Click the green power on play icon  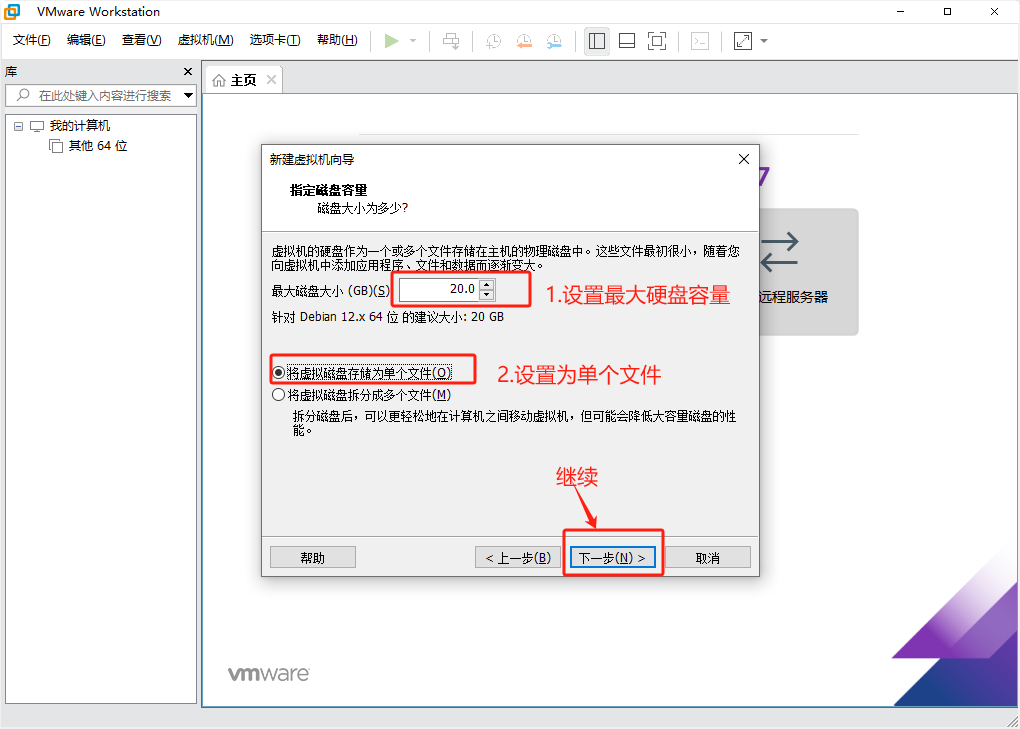click(x=391, y=41)
